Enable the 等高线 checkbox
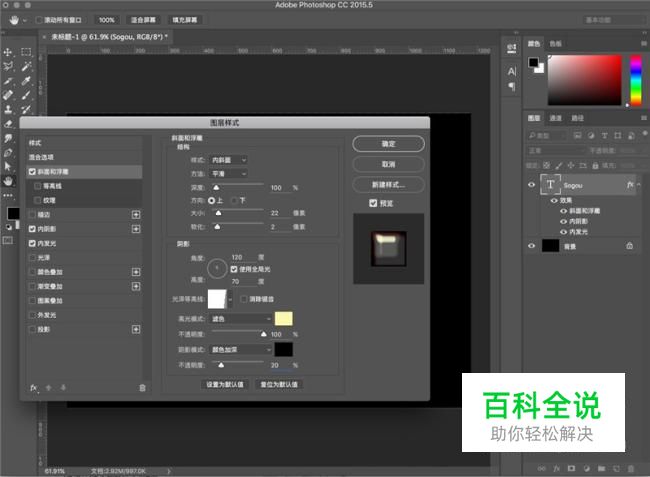The height and width of the screenshot is (477, 650). tap(38, 186)
